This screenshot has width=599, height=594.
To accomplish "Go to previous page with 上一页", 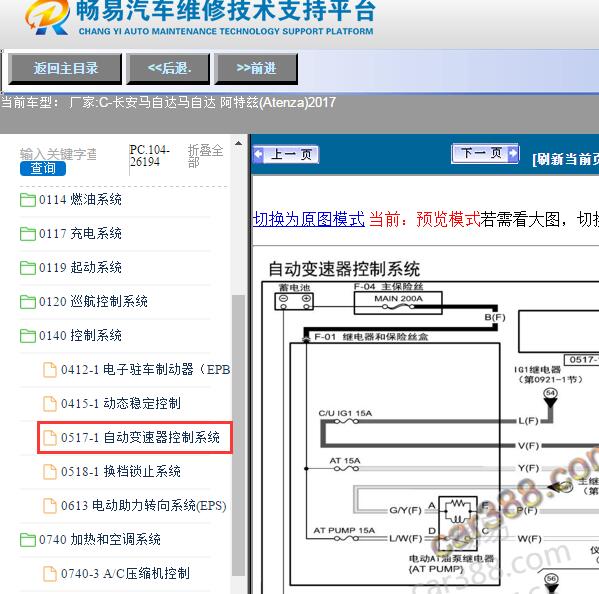I will tap(286, 155).
